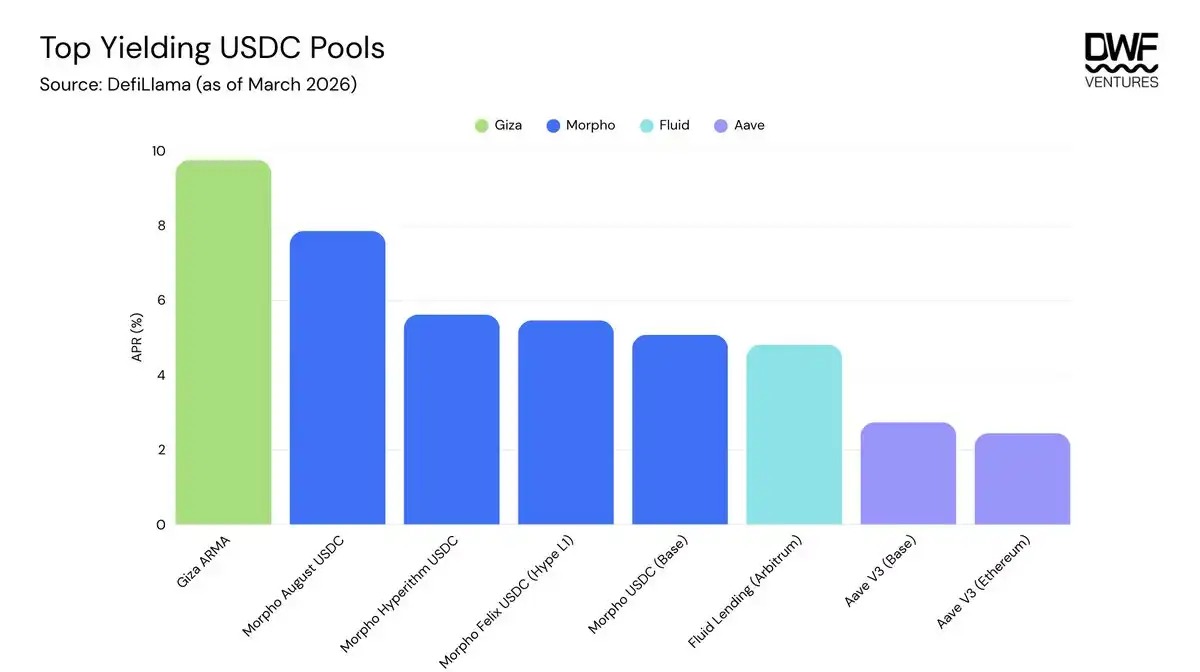Click the purple Aave legend dot

[x=720, y=126]
